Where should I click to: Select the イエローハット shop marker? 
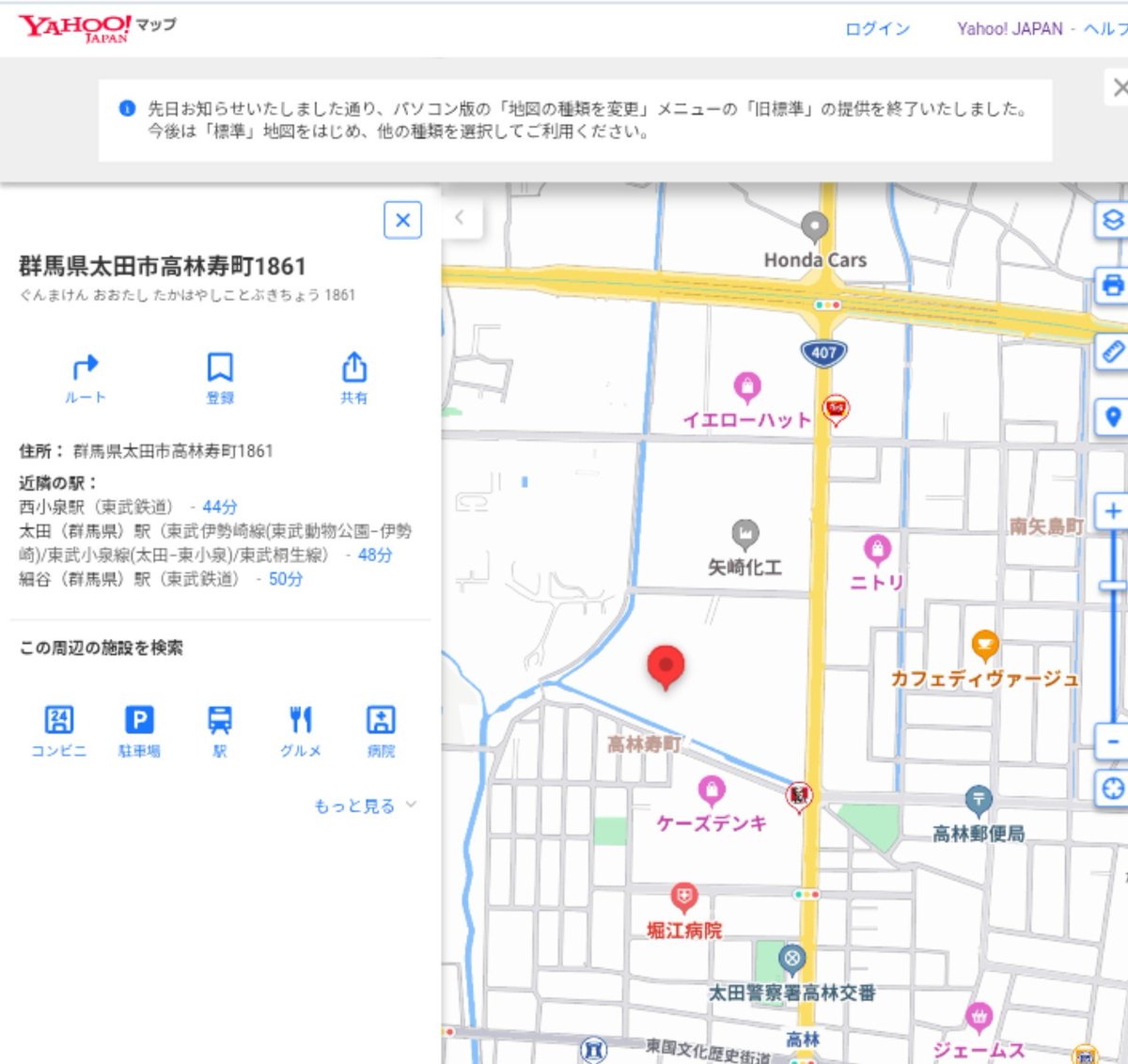746,386
